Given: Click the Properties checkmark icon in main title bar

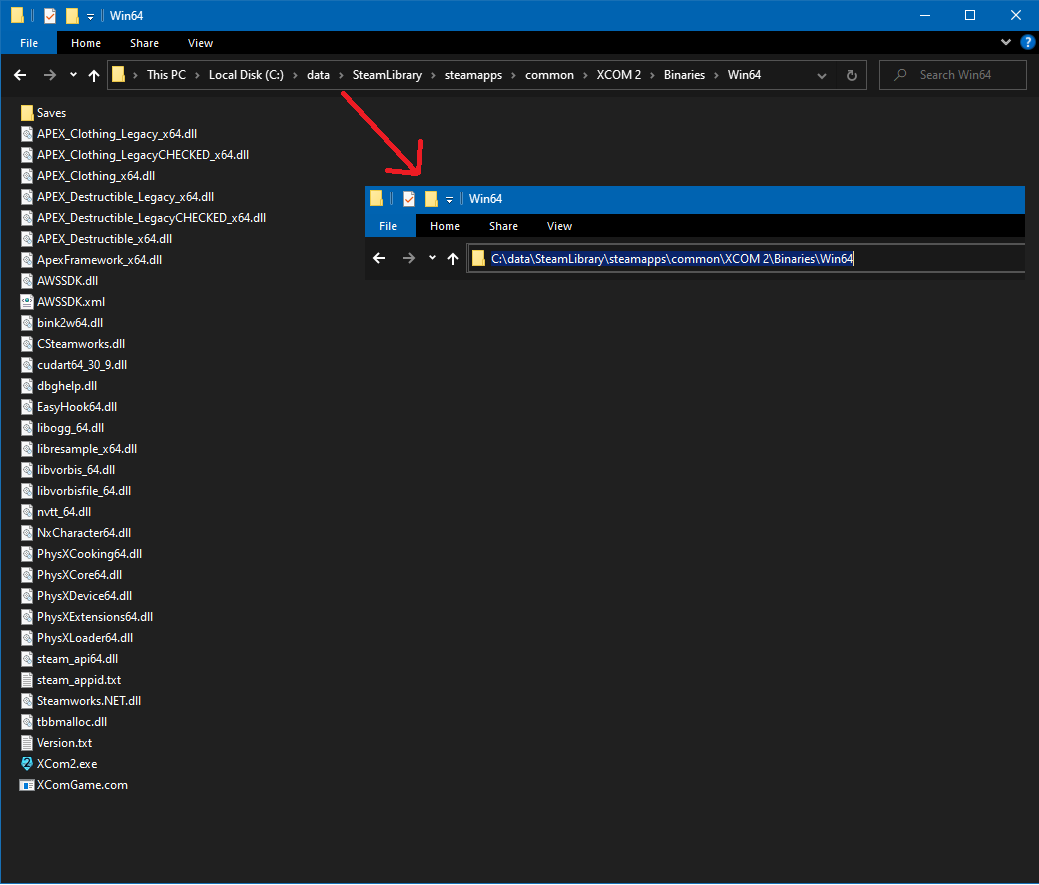Looking at the screenshot, I should tap(50, 15).
